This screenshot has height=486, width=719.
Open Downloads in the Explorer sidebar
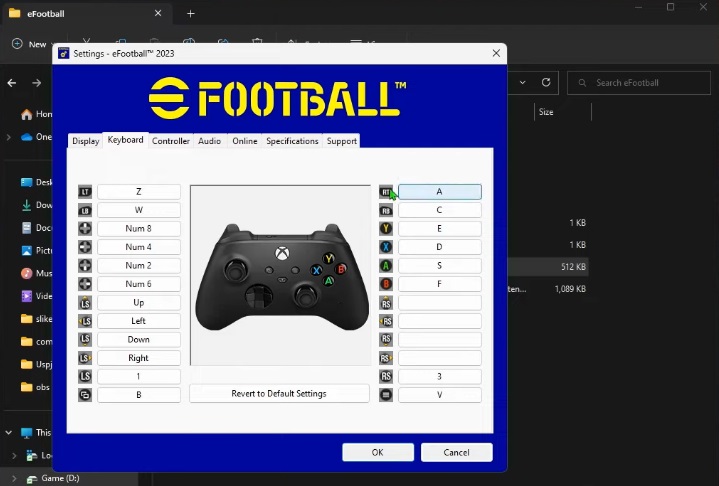[x=36, y=205]
